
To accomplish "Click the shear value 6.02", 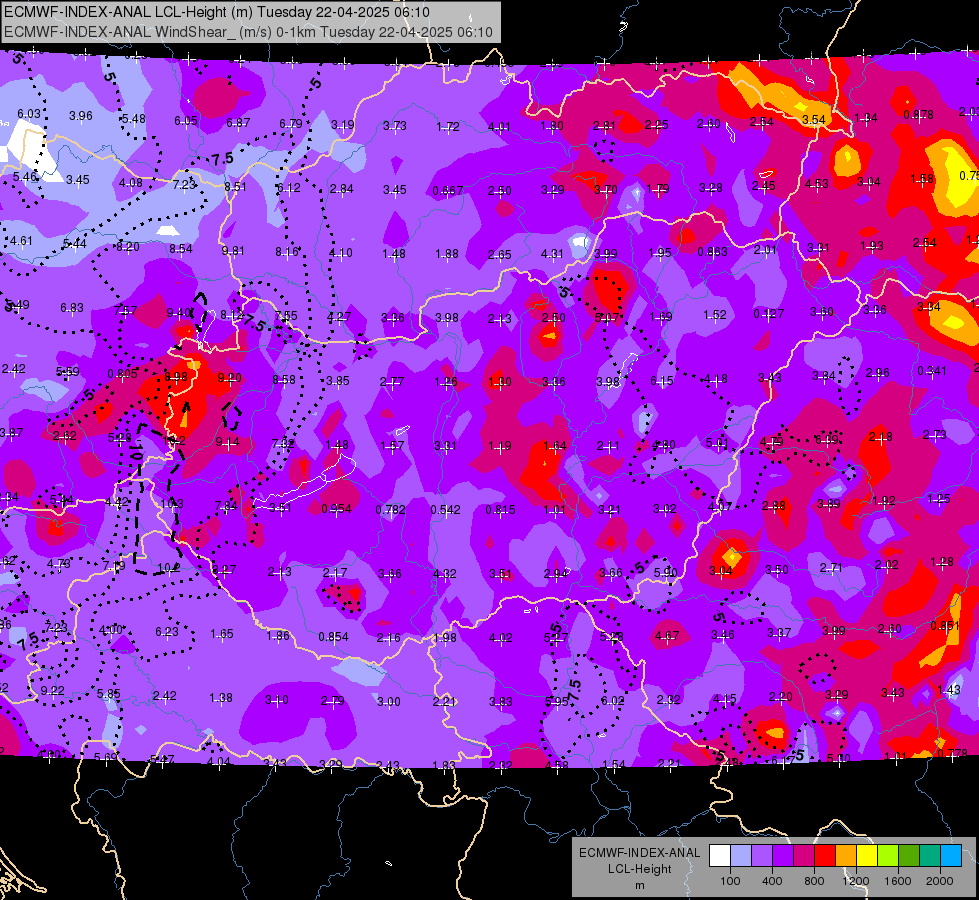I will pyautogui.click(x=612, y=701).
